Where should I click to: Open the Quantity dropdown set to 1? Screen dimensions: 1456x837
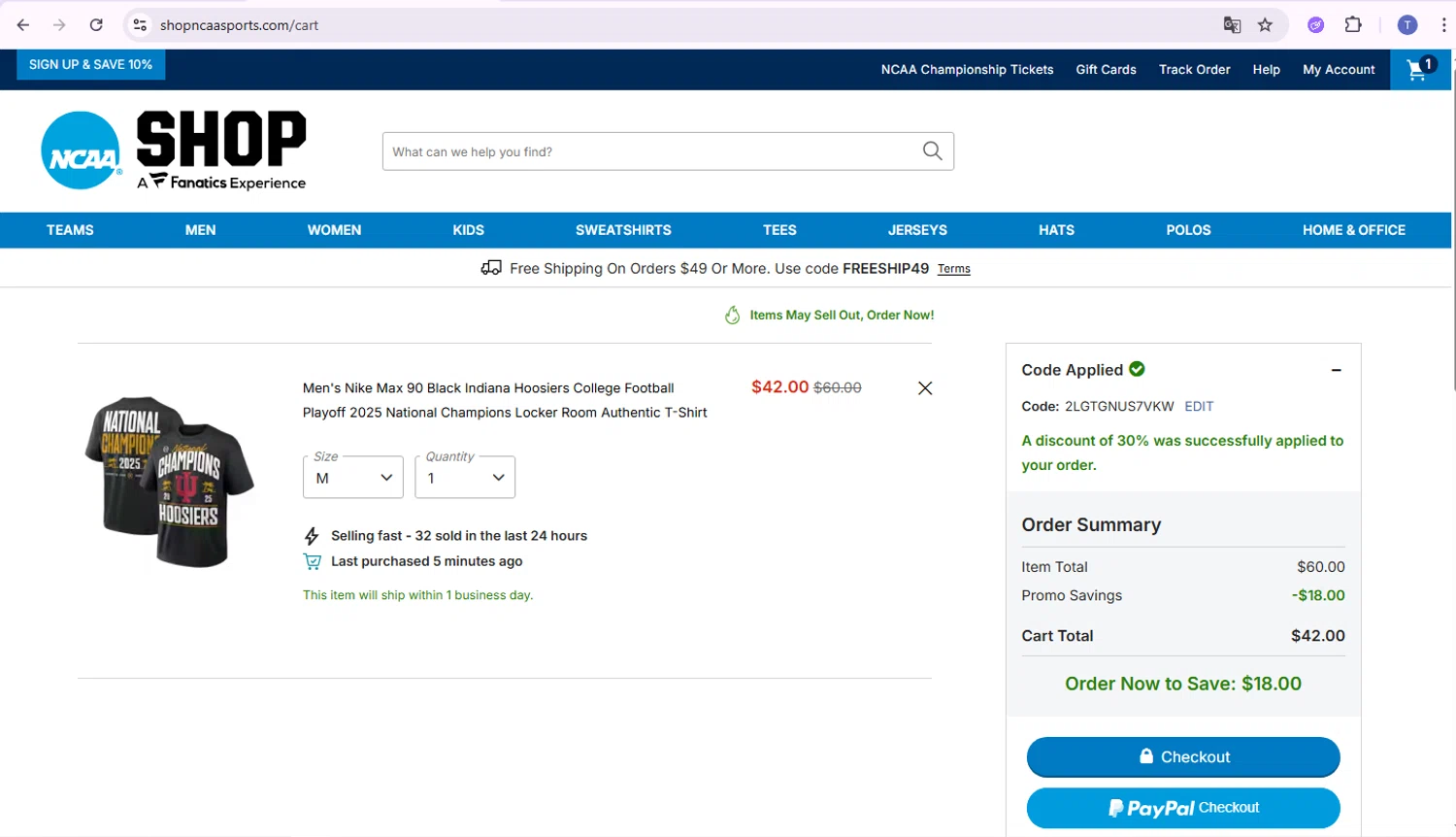pos(465,477)
